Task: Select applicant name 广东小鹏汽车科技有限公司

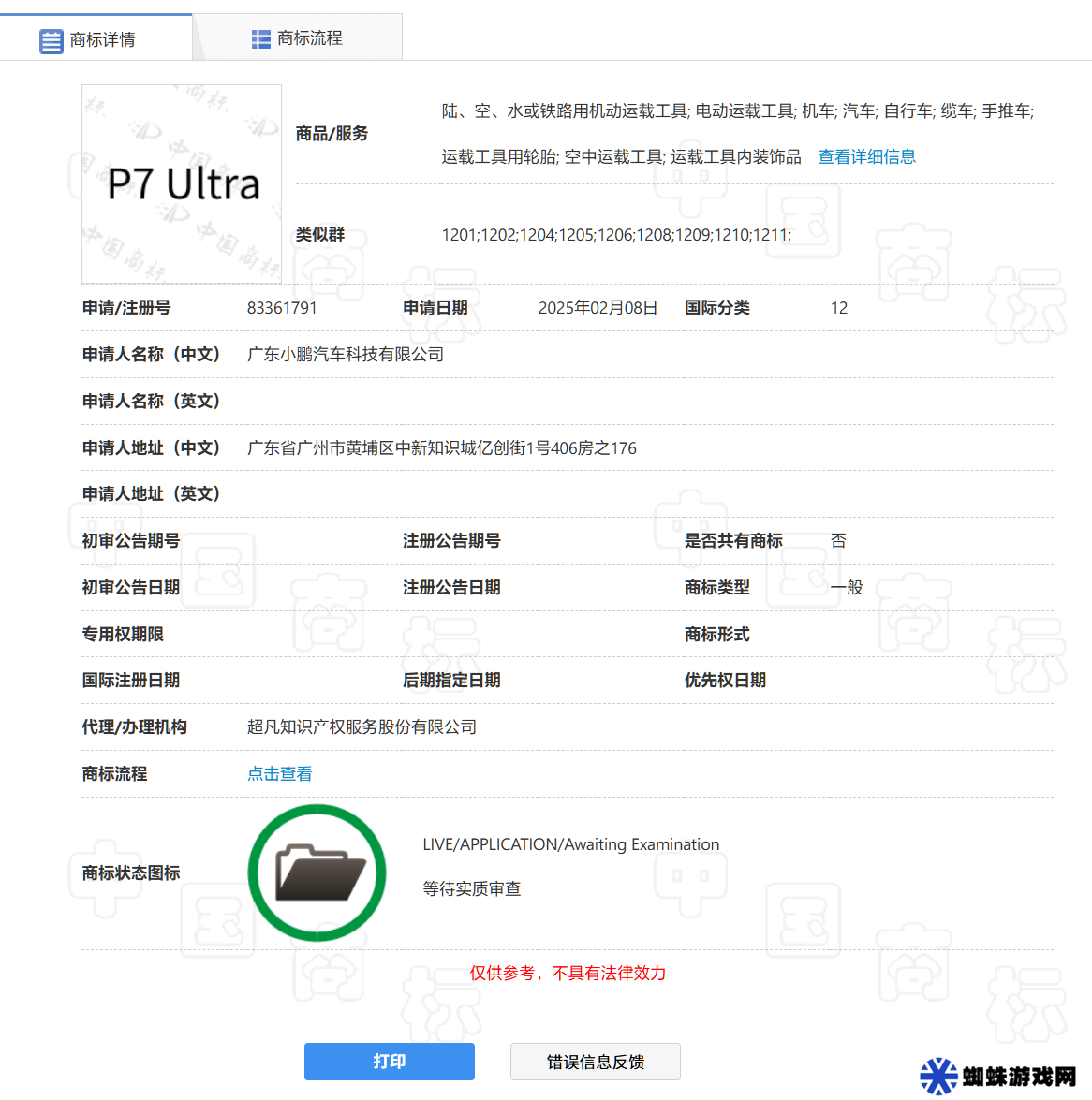Action: (x=346, y=355)
